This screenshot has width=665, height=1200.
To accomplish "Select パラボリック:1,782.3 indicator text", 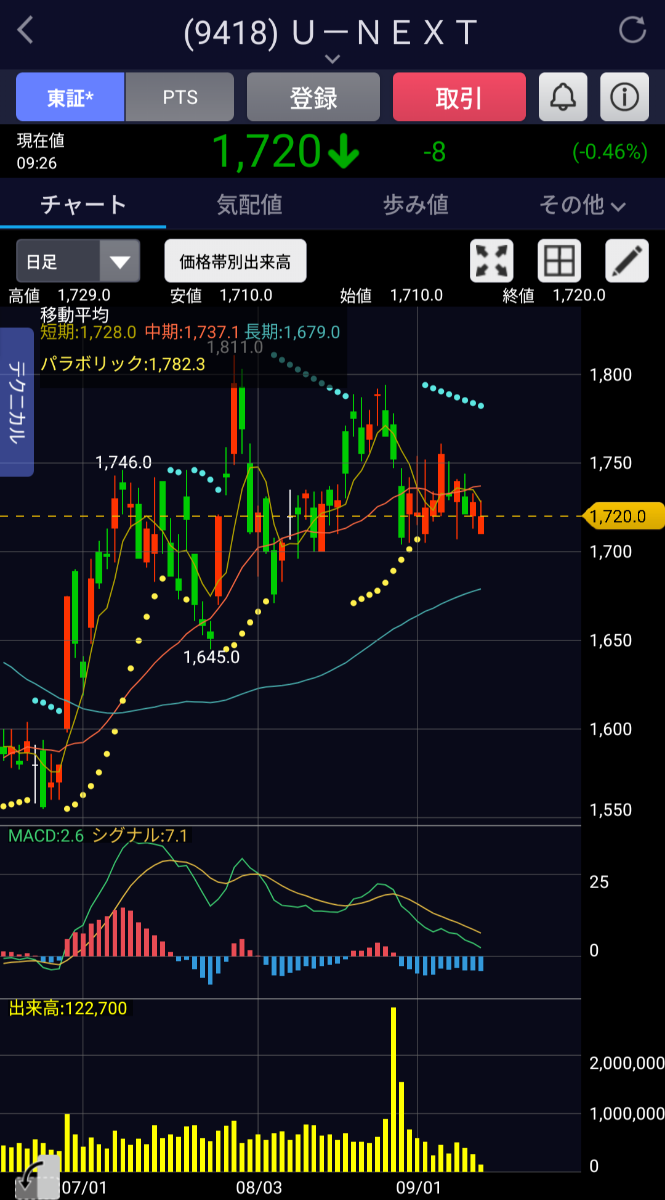I will 122,364.
